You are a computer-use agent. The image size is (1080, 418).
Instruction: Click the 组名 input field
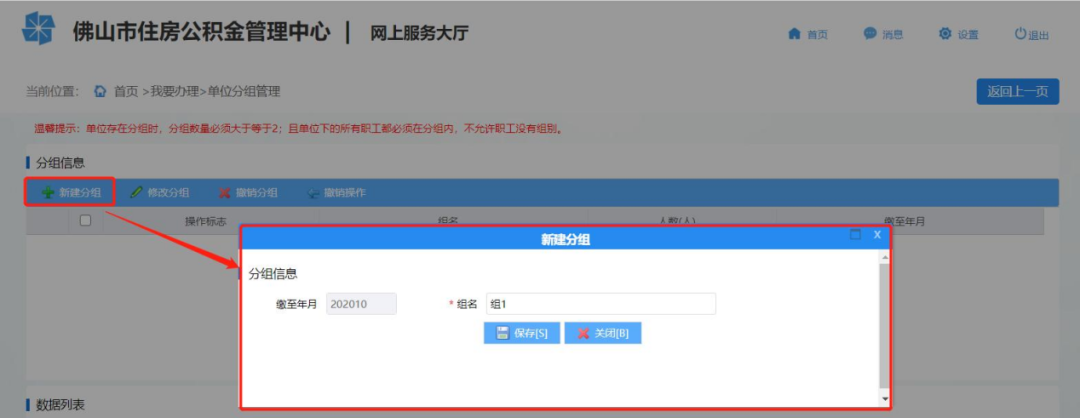pyautogui.click(x=600, y=304)
